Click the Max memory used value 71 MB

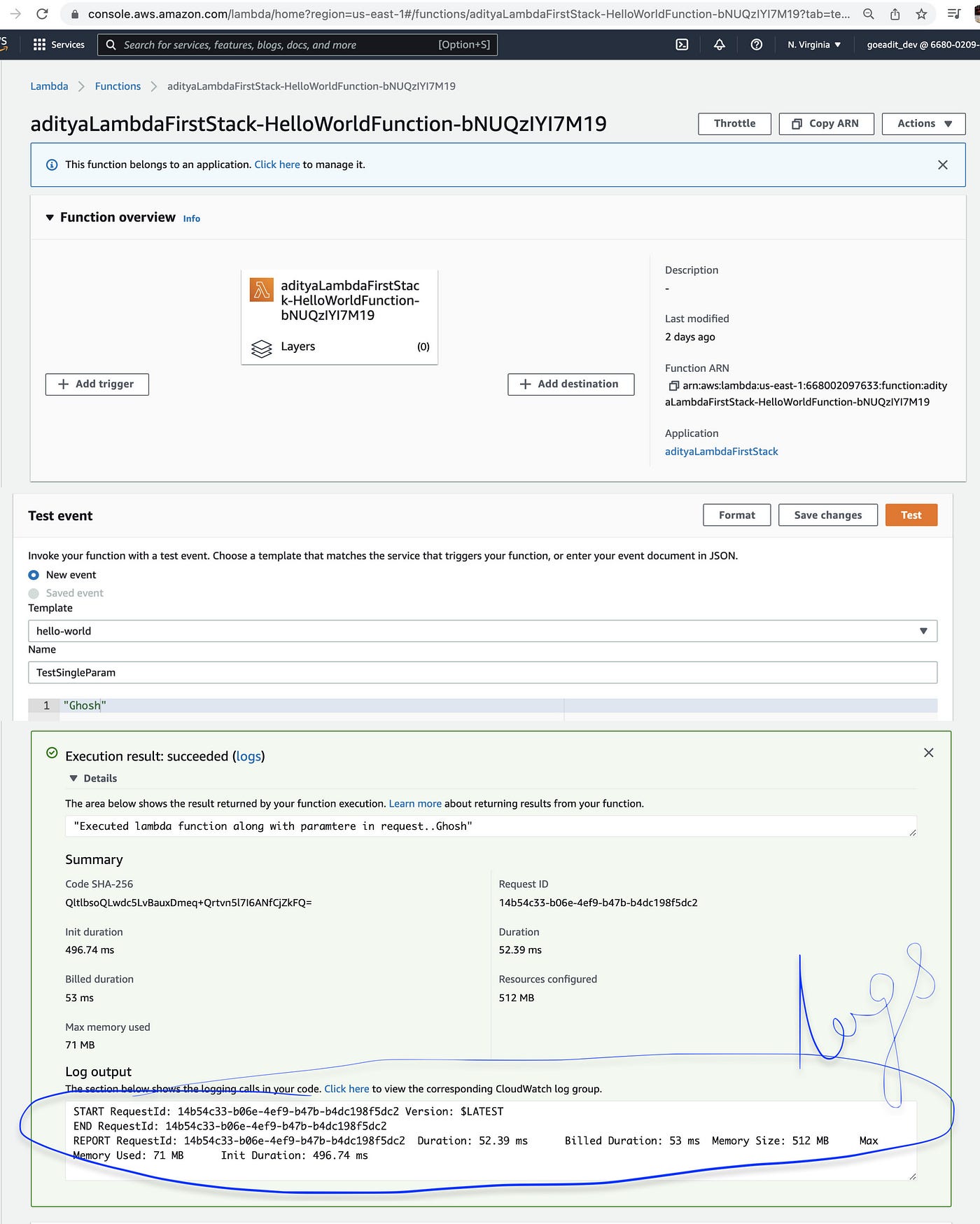tap(80, 1045)
